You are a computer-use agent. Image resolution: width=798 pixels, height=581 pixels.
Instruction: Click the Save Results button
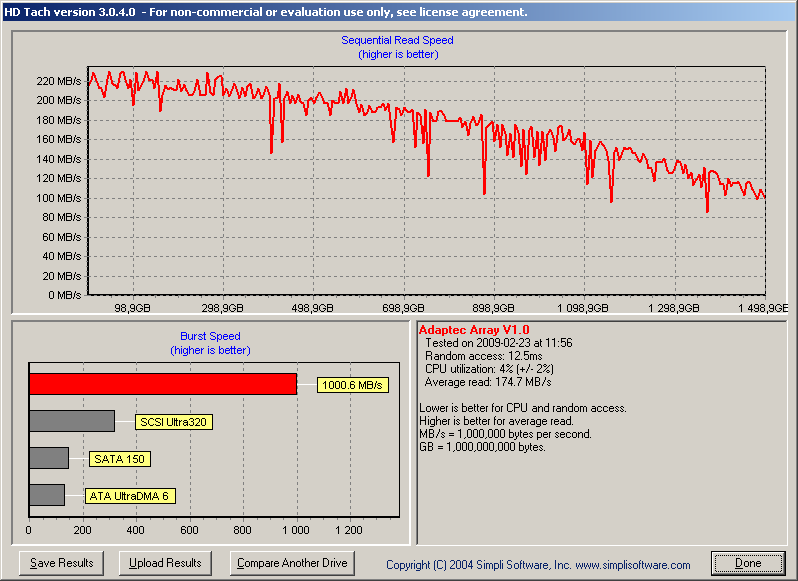pyautogui.click(x=62, y=563)
